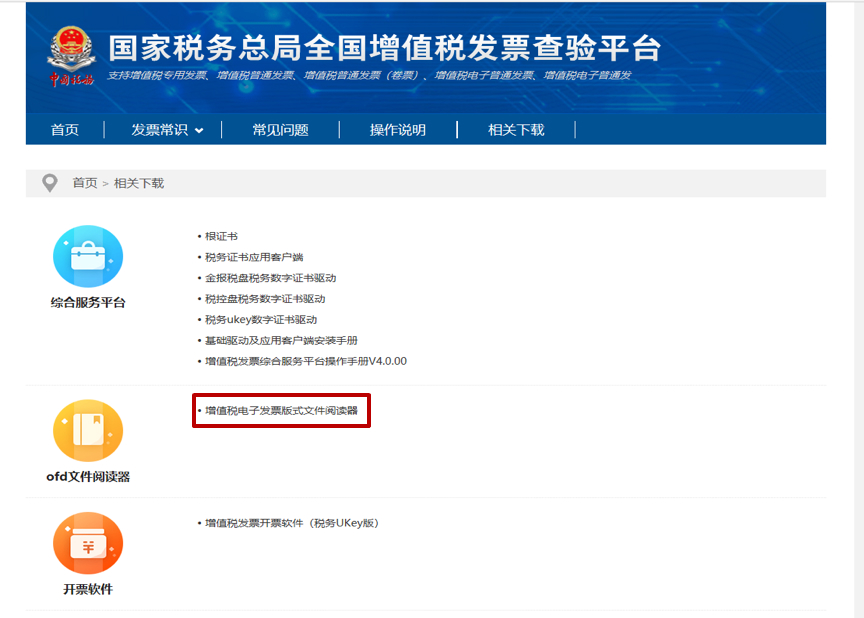Screen dimensions: 864x618
Task: Click the China Tax emblem logo
Action: pyautogui.click(x=71, y=56)
